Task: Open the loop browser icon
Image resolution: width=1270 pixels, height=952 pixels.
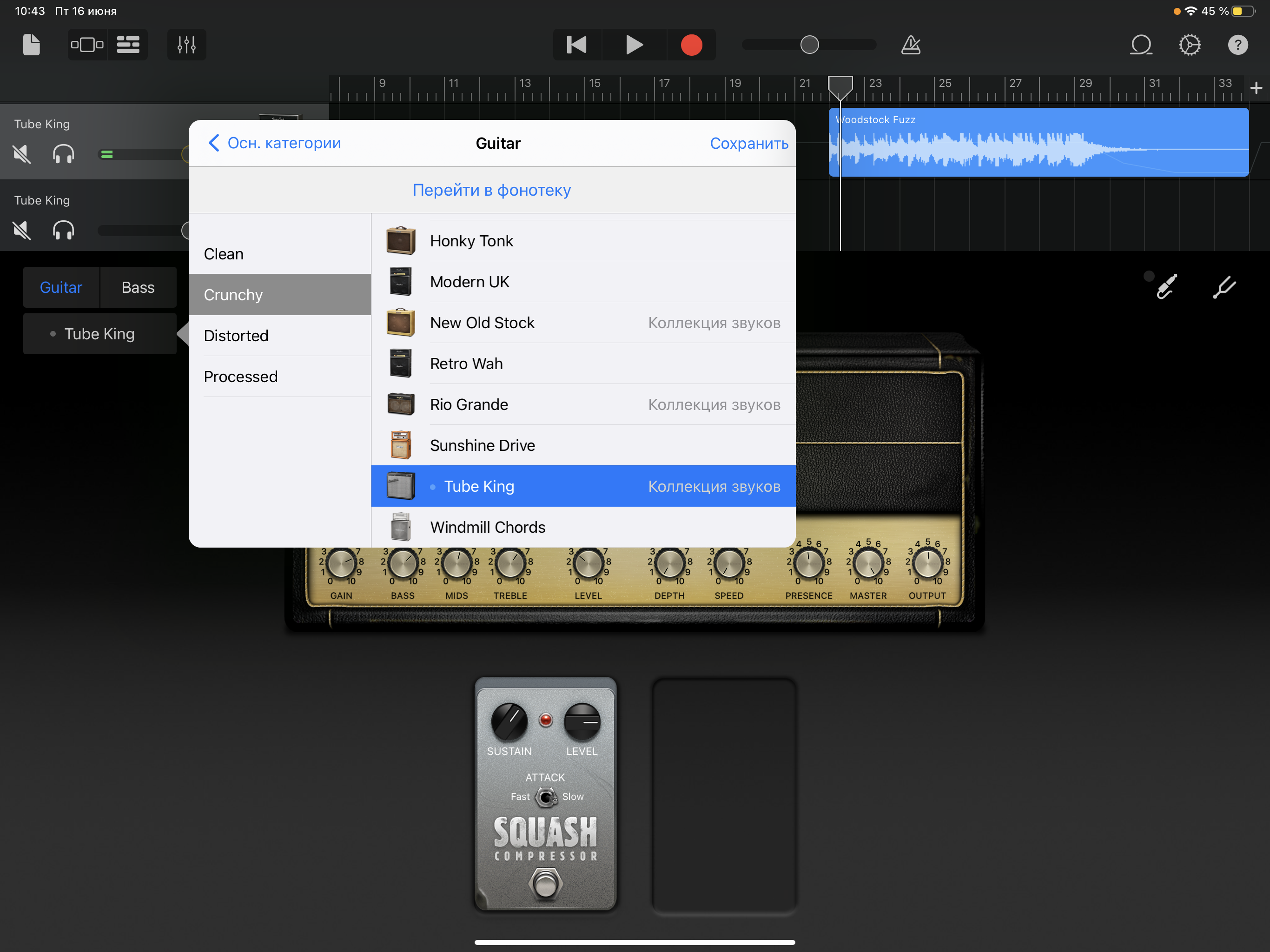Action: [1141, 45]
